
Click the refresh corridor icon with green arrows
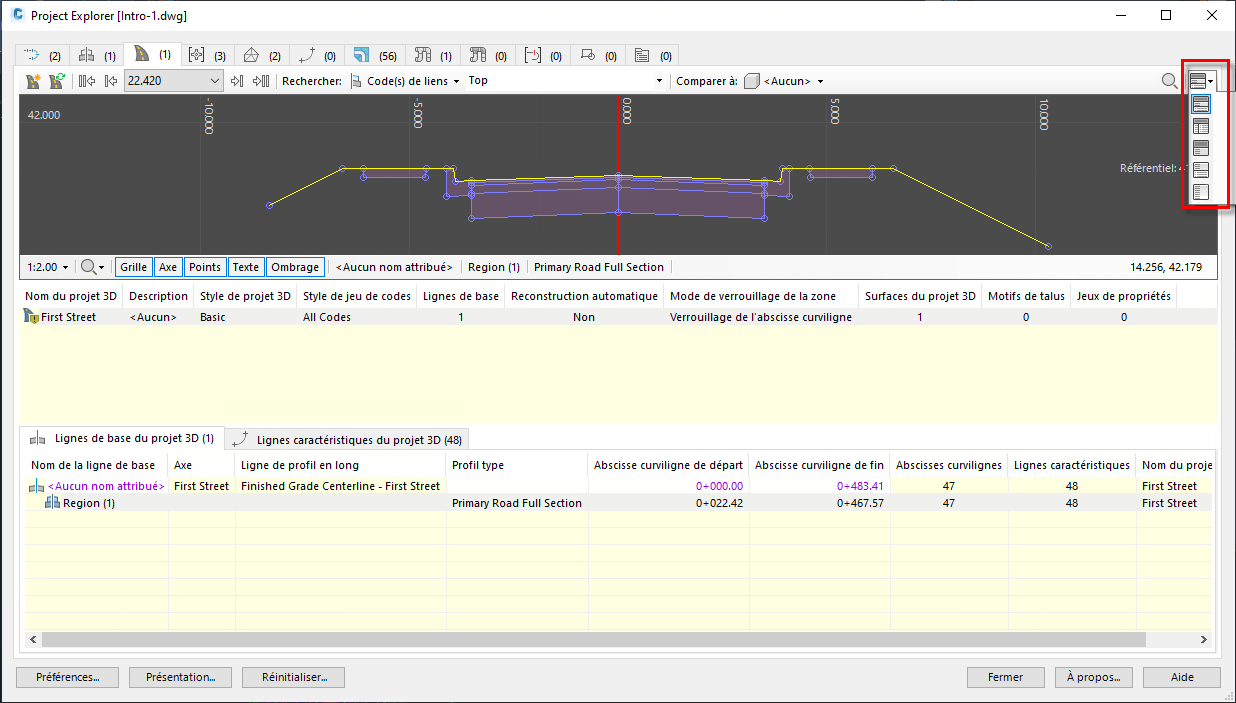[56, 81]
